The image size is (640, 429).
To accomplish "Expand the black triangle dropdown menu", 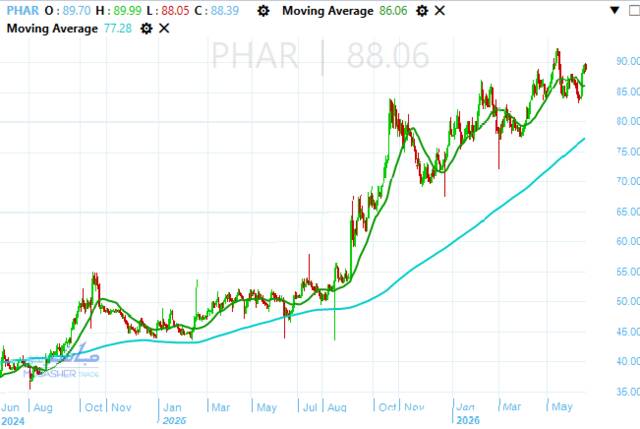I will 615,11.
